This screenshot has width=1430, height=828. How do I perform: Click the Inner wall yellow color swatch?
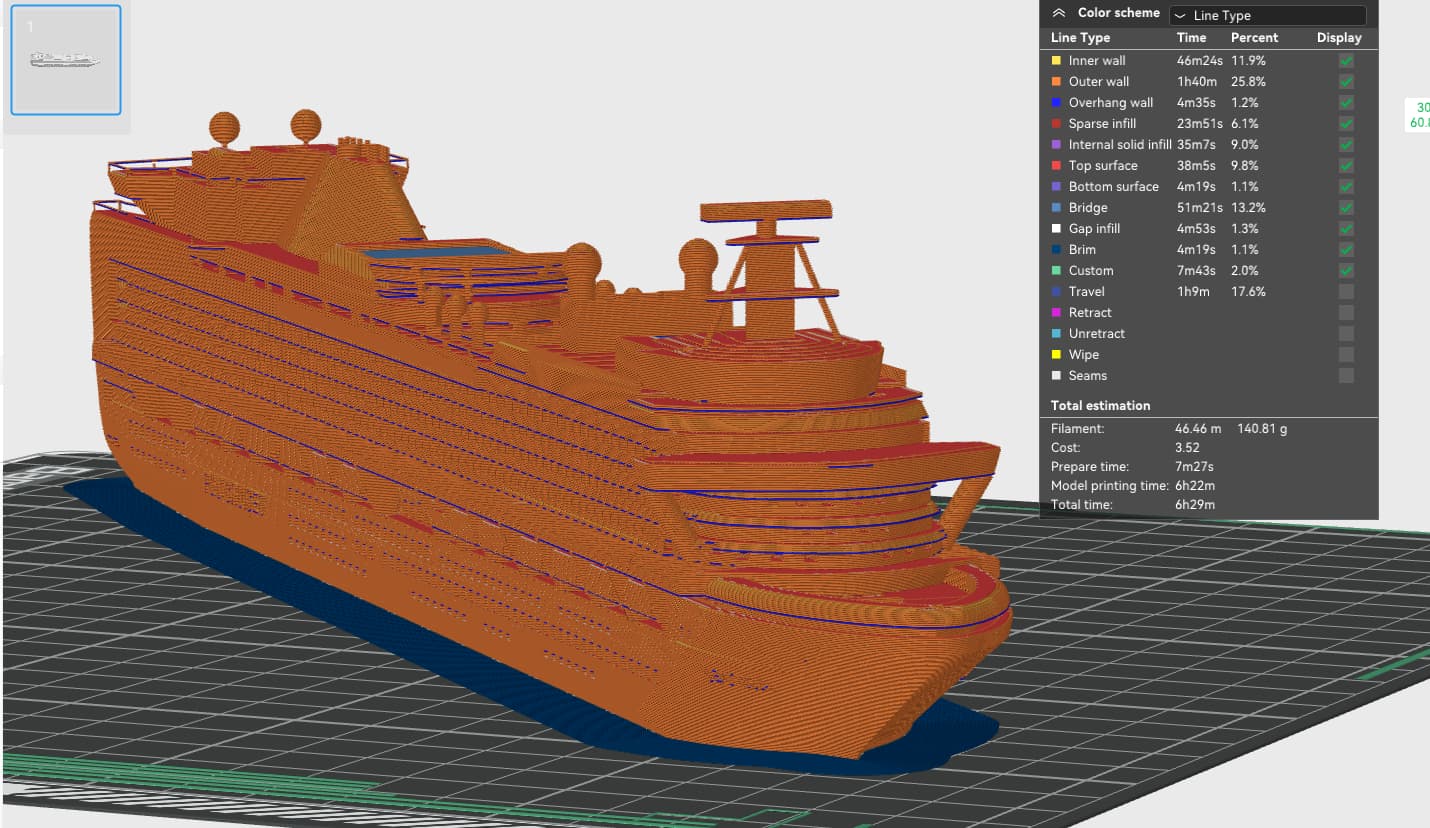pyautogui.click(x=1056, y=60)
